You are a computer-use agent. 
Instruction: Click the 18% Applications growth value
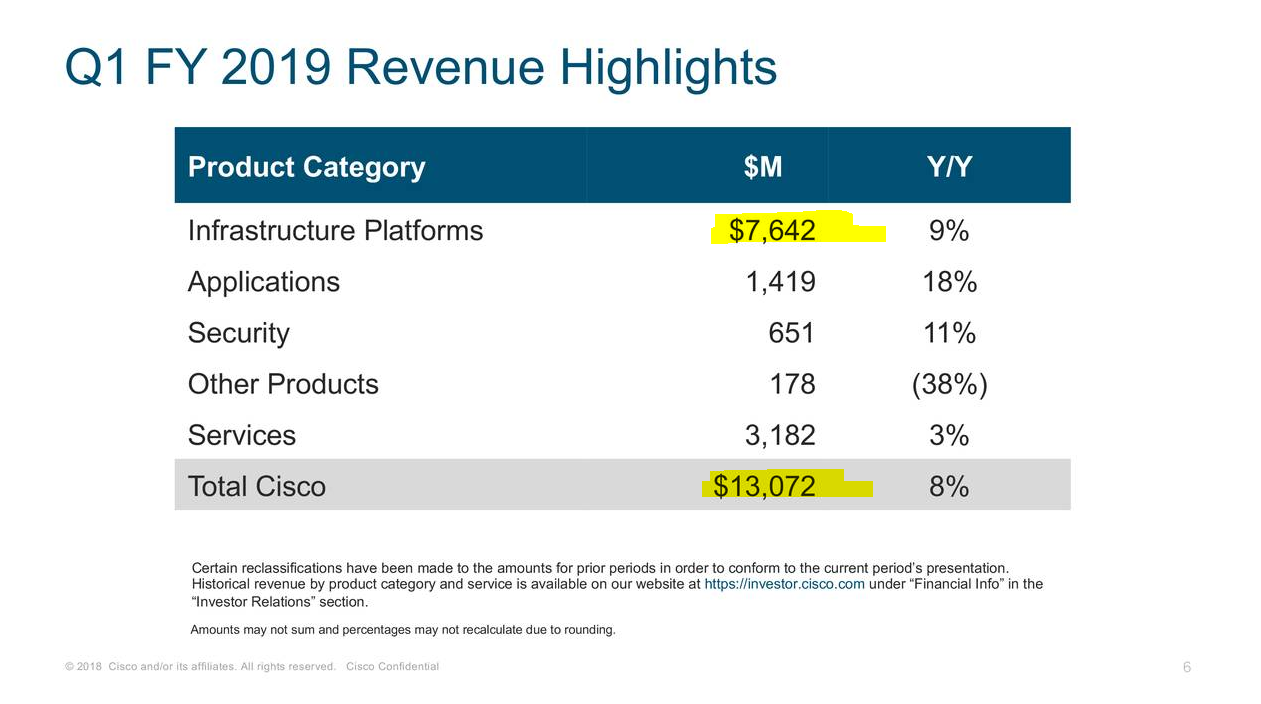tap(949, 282)
